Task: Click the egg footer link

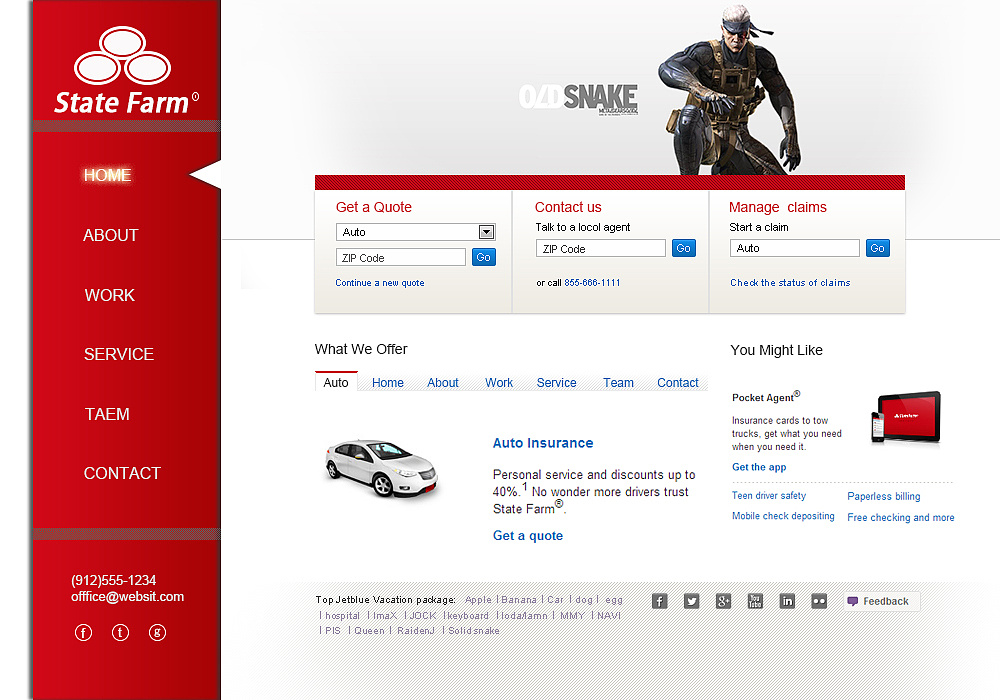Action: click(614, 600)
